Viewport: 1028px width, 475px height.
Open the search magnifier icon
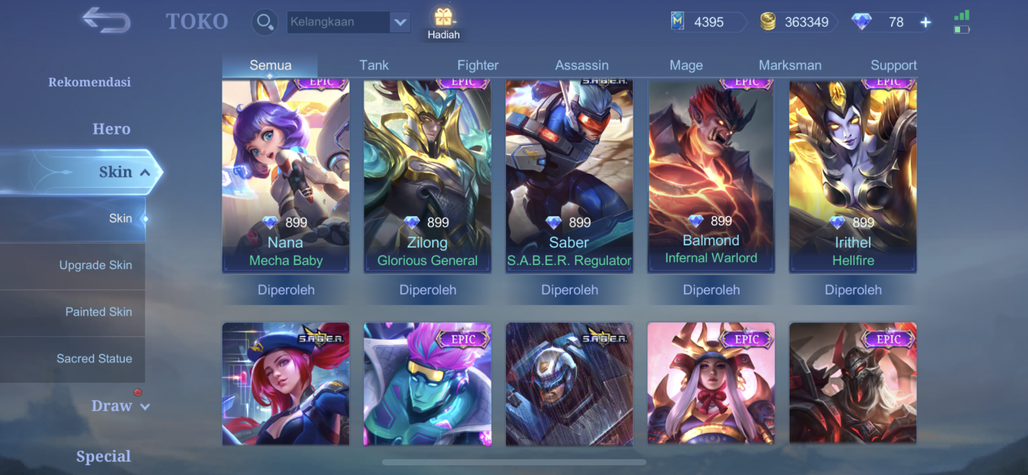click(x=265, y=22)
